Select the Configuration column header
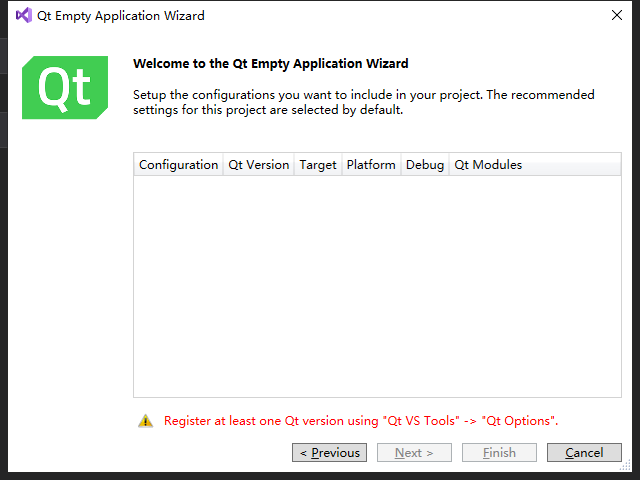The height and width of the screenshot is (480, 640). click(178, 164)
